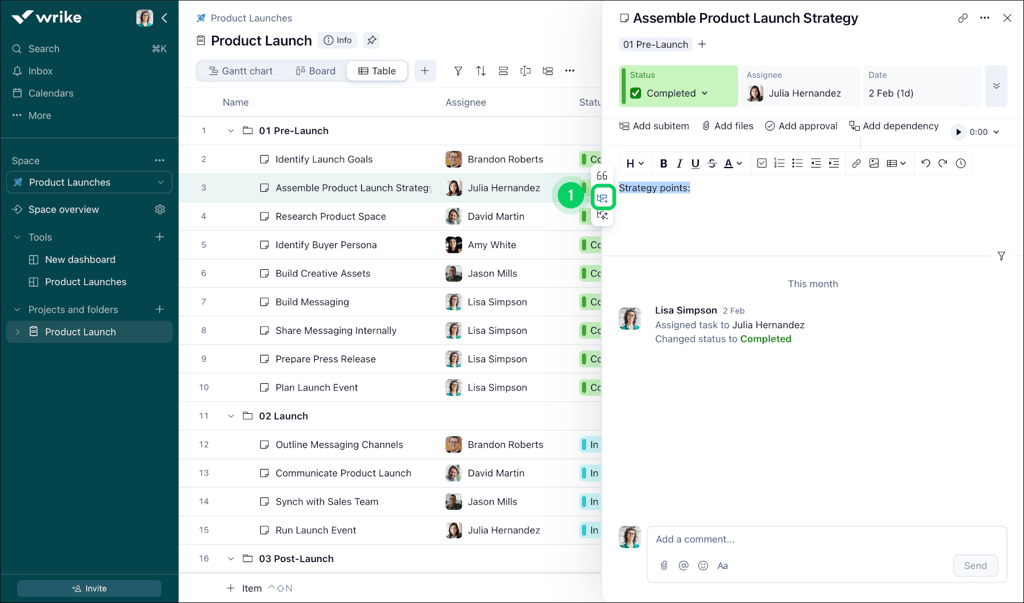Toggle bold formatting in the description toolbar
Viewport: 1024px width, 603px height.
[x=664, y=163]
